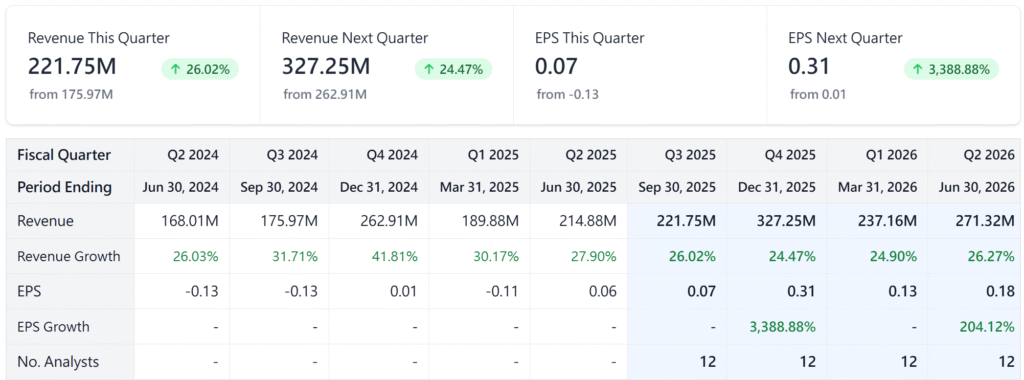Viewport: 1024px width, 380px height.
Task: Click the 41.81% revenue growth value
Action: point(393,256)
